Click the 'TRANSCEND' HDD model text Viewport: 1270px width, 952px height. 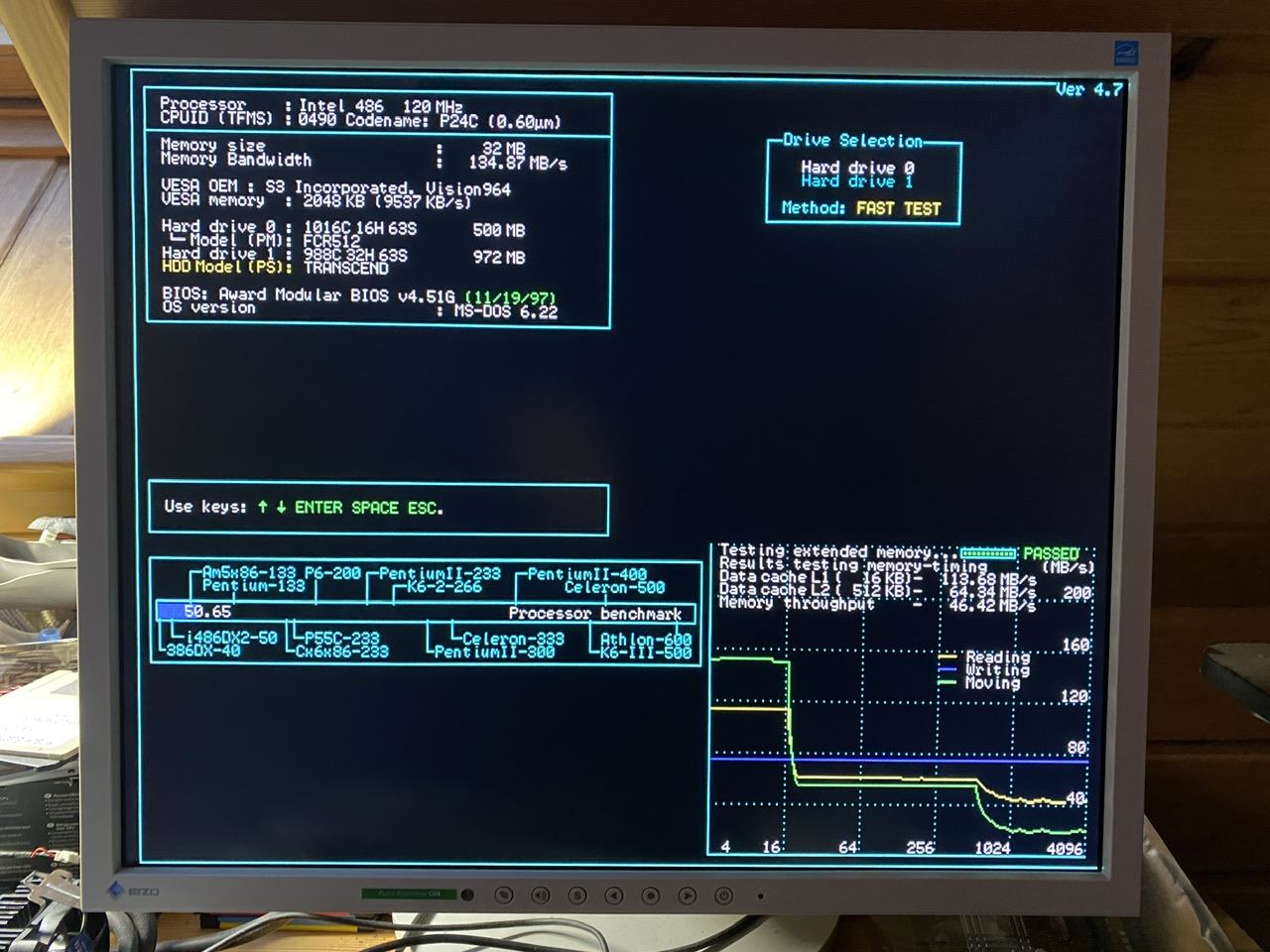(x=346, y=268)
